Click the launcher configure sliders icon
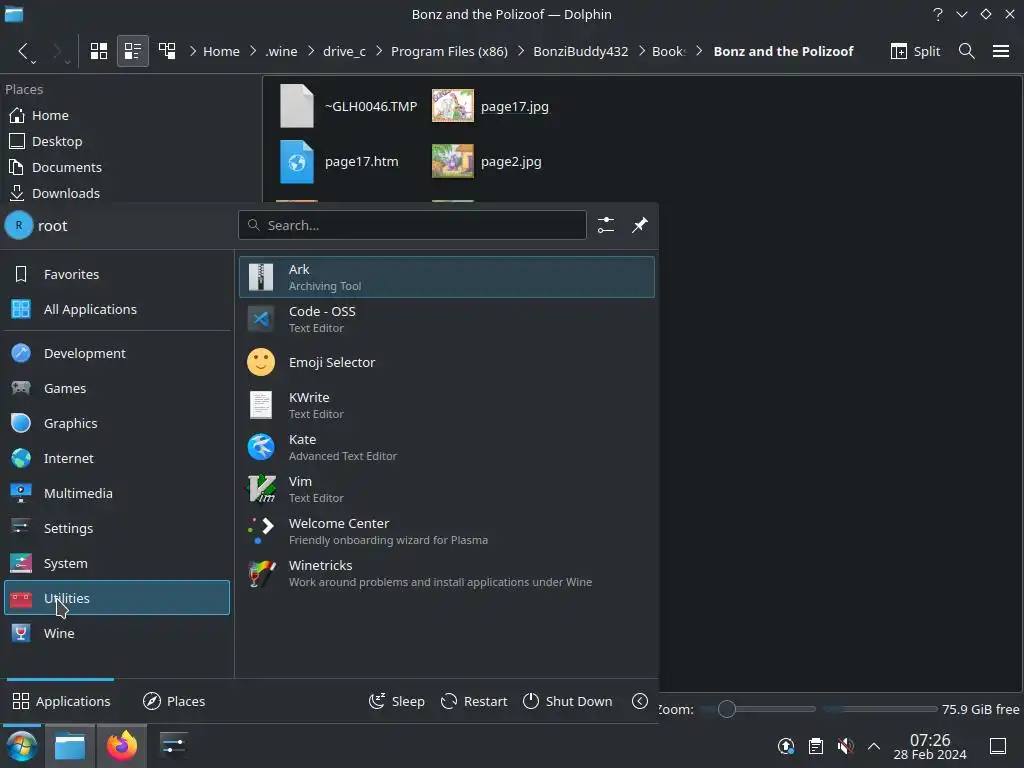This screenshot has height=768, width=1024. 605,225
